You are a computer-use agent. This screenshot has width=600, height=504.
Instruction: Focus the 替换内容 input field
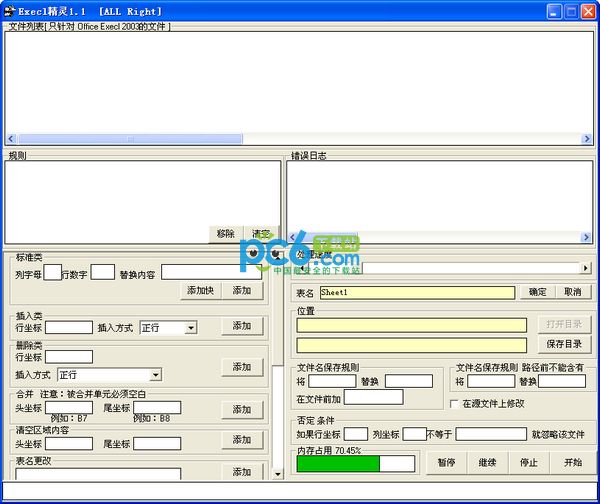coord(211,272)
